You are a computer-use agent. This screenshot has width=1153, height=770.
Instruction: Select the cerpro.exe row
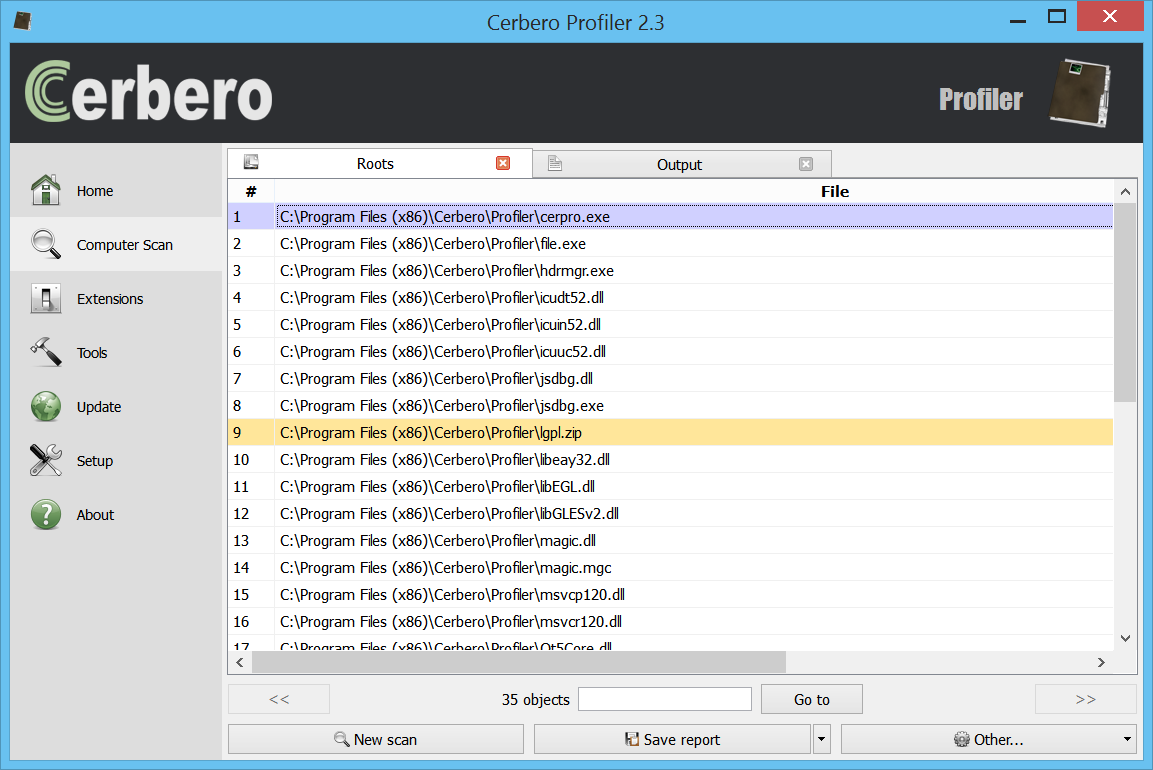click(671, 217)
